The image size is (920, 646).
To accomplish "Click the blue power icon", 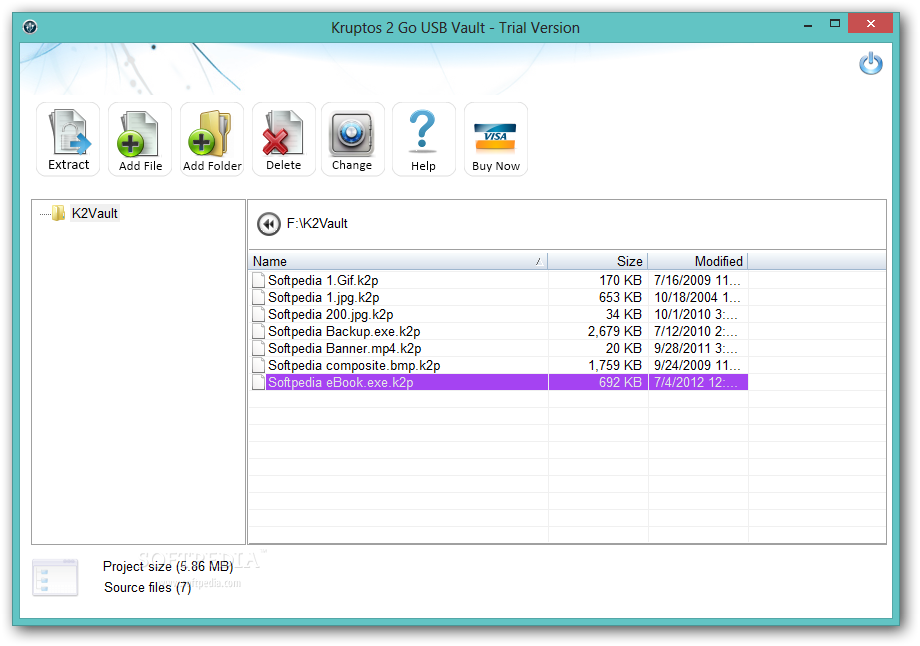I will [x=871, y=63].
